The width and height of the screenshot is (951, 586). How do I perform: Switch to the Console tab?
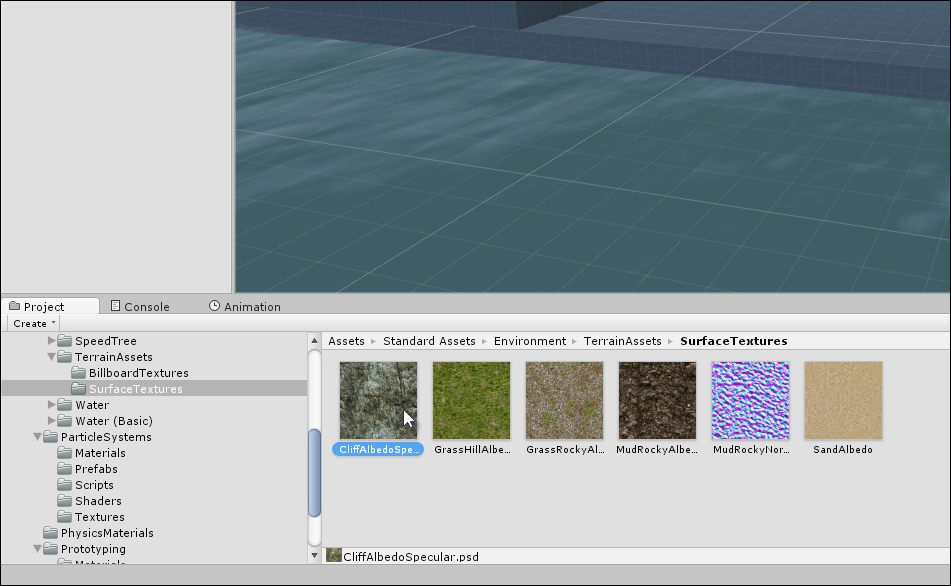point(145,306)
